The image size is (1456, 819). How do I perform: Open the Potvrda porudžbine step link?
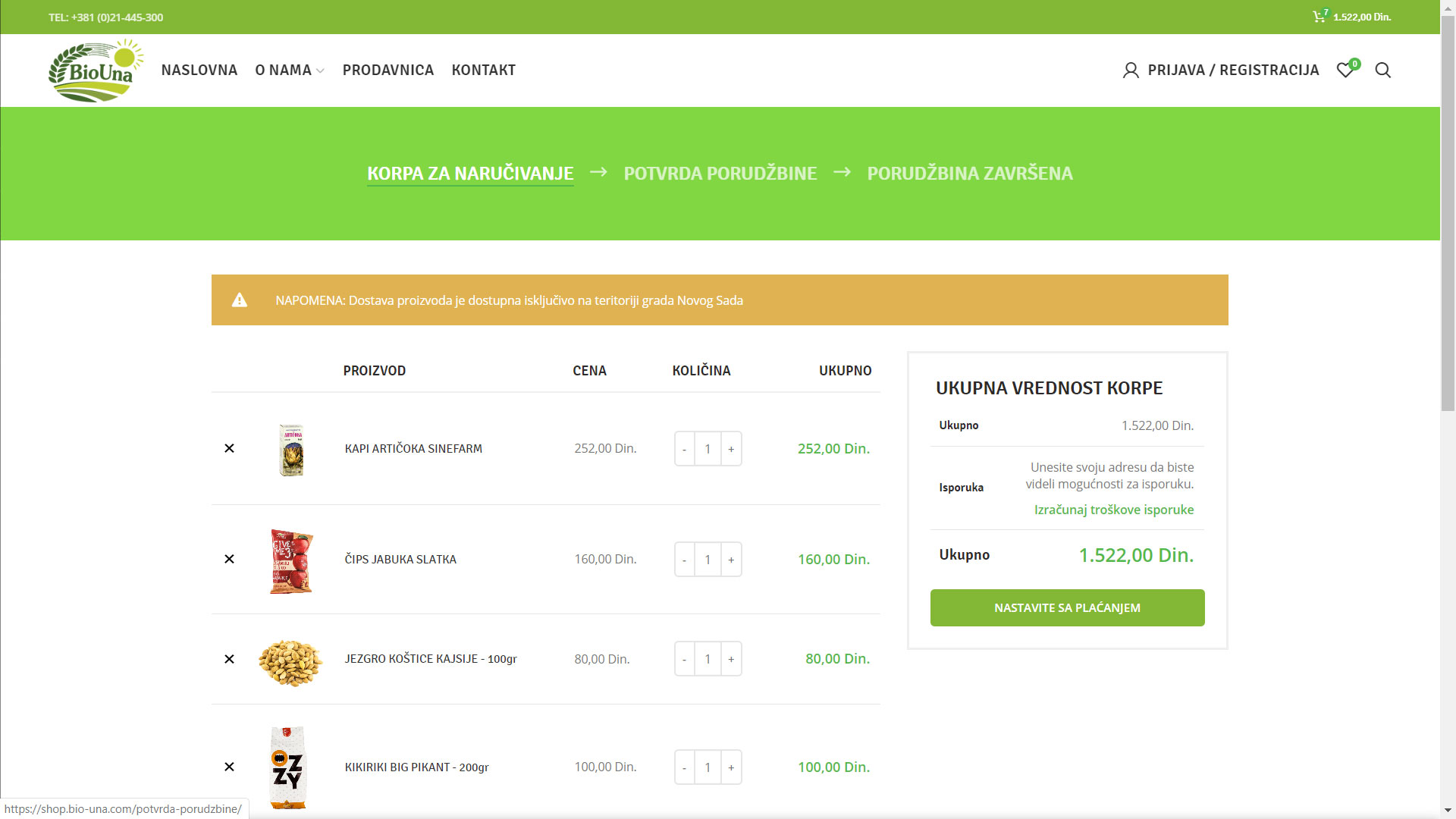coord(720,173)
